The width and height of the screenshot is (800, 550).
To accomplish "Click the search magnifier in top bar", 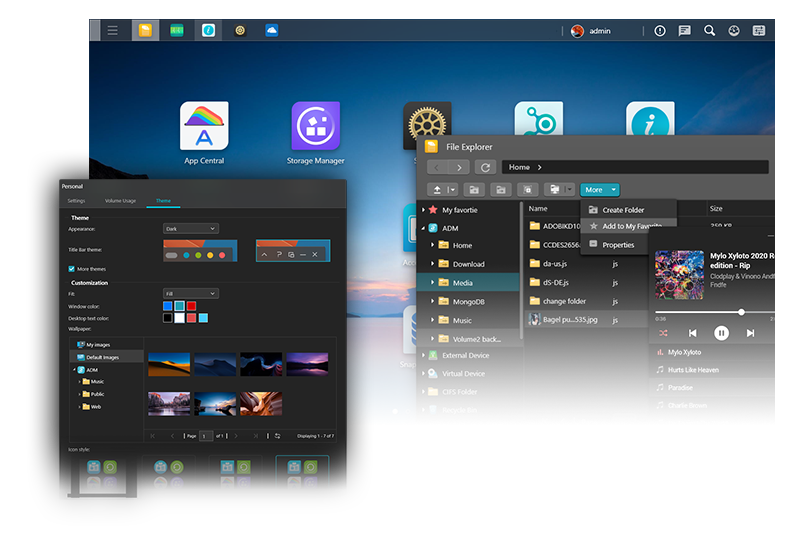I will pyautogui.click(x=709, y=31).
